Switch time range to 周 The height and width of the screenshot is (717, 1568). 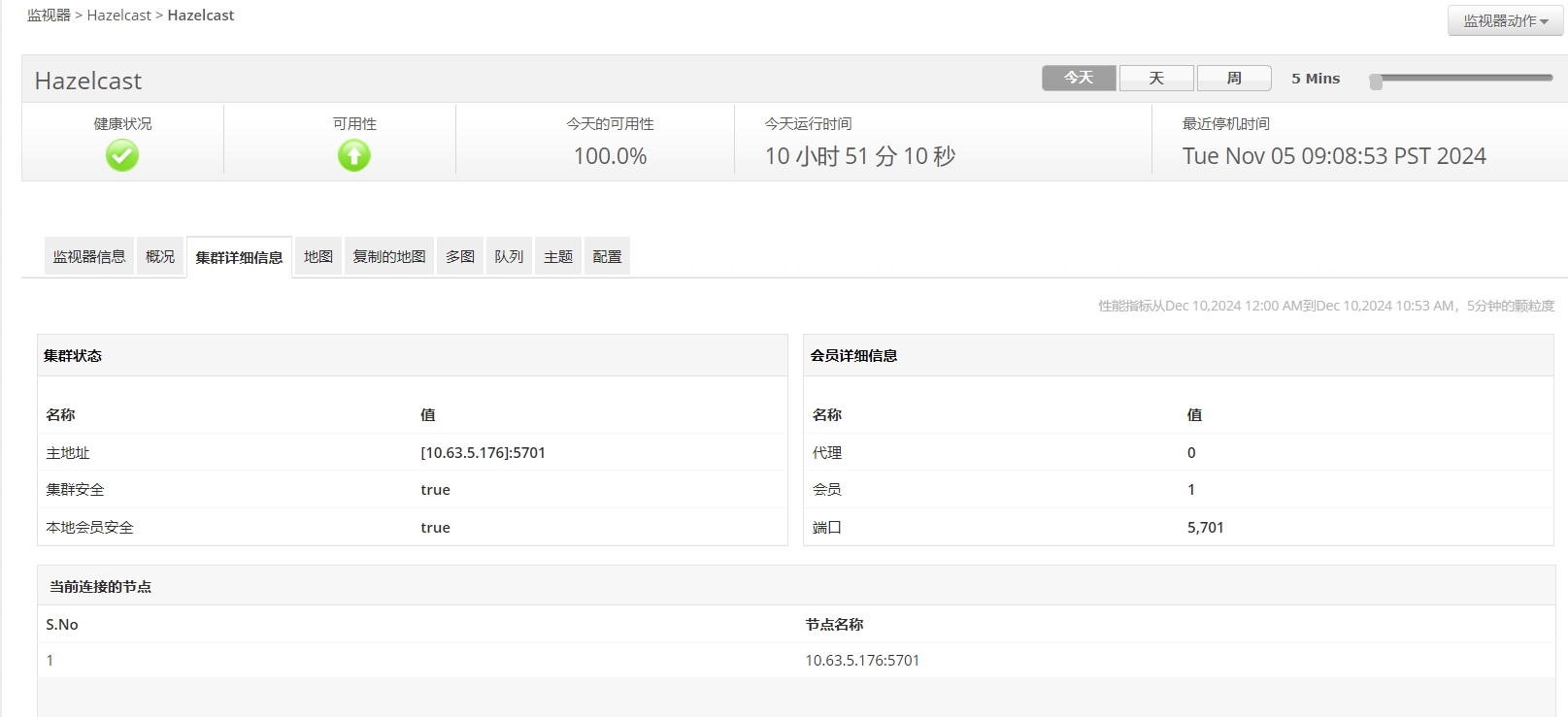(x=1234, y=78)
